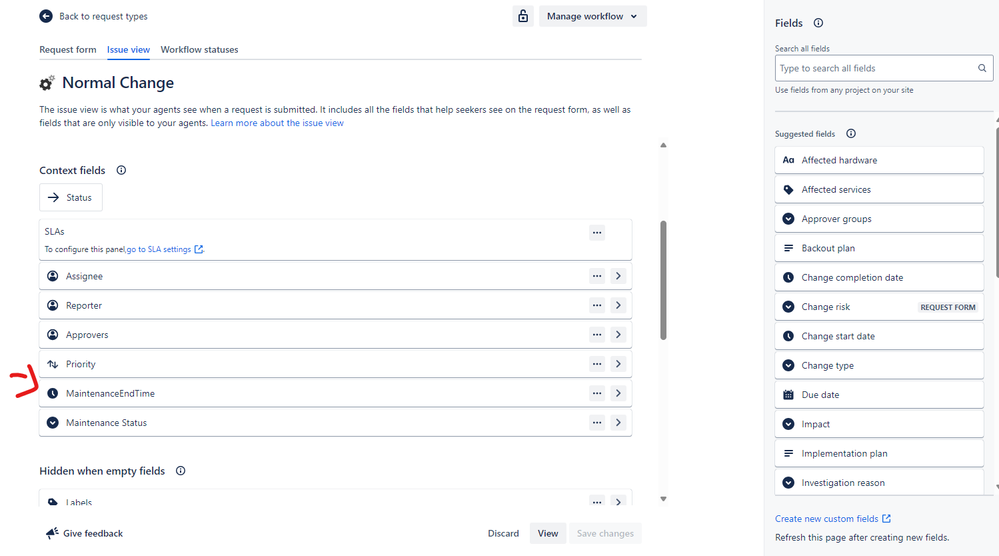This screenshot has width=999, height=556.
Task: Click the Suggested fields info icon
Action: point(851,134)
